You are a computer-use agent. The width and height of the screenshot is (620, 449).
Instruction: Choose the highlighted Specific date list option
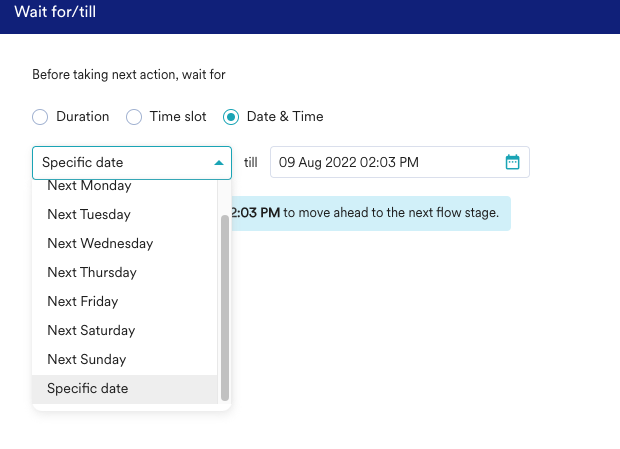(x=88, y=388)
